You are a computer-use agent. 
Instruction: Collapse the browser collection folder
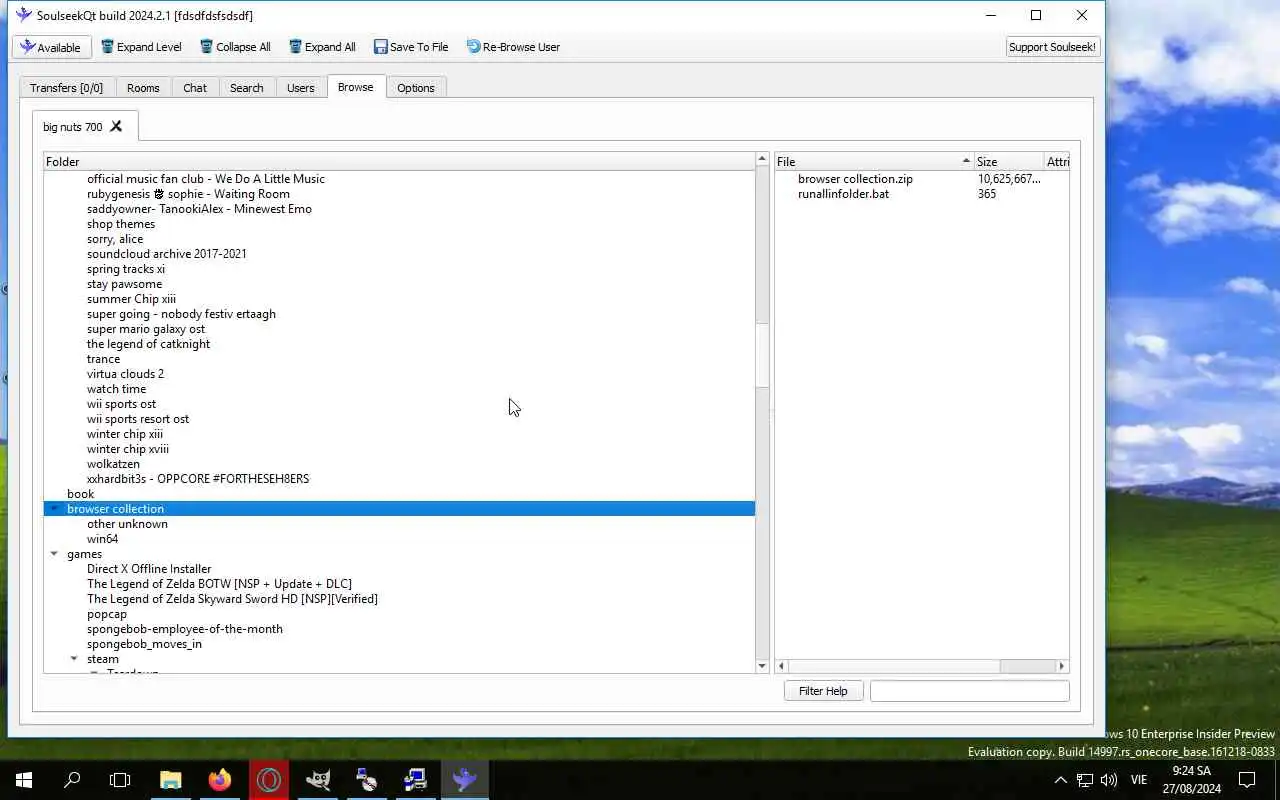click(54, 509)
